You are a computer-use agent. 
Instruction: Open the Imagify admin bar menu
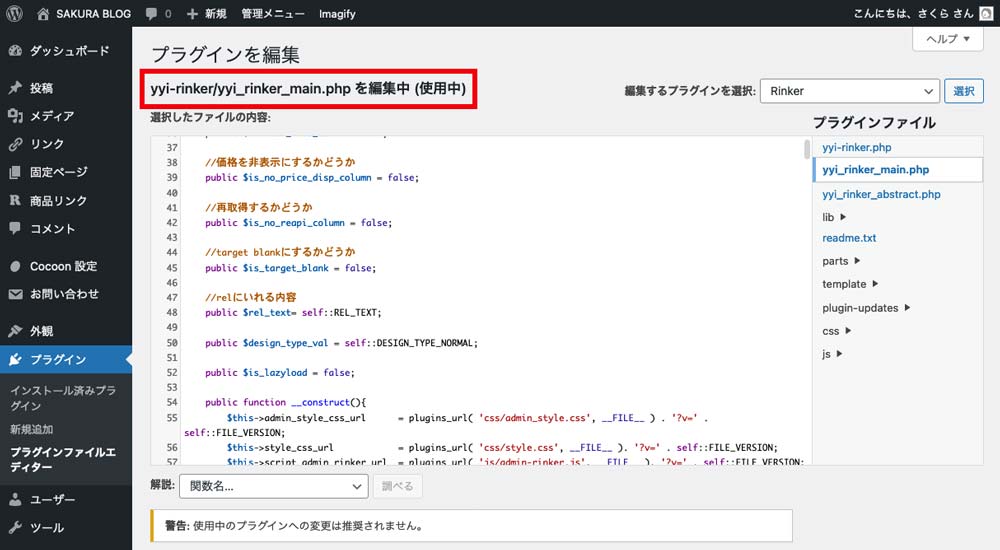click(337, 13)
